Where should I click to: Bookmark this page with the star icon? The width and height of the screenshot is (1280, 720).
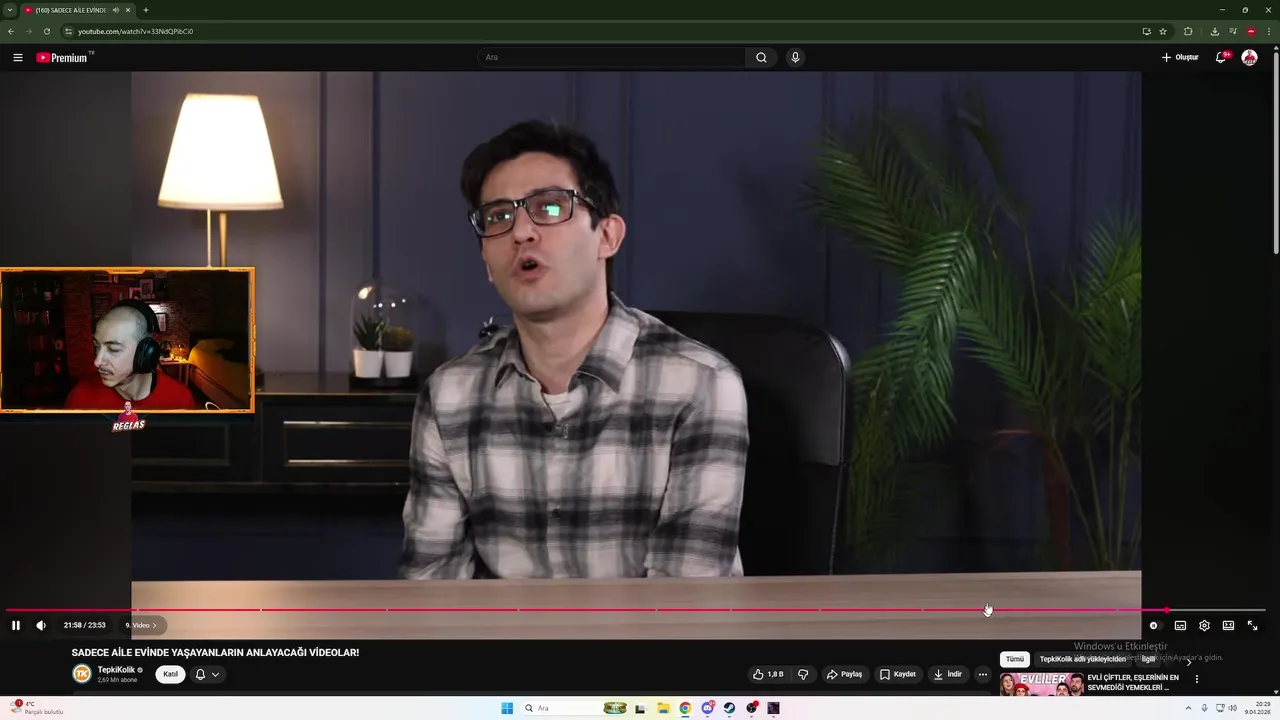pyautogui.click(x=1163, y=31)
